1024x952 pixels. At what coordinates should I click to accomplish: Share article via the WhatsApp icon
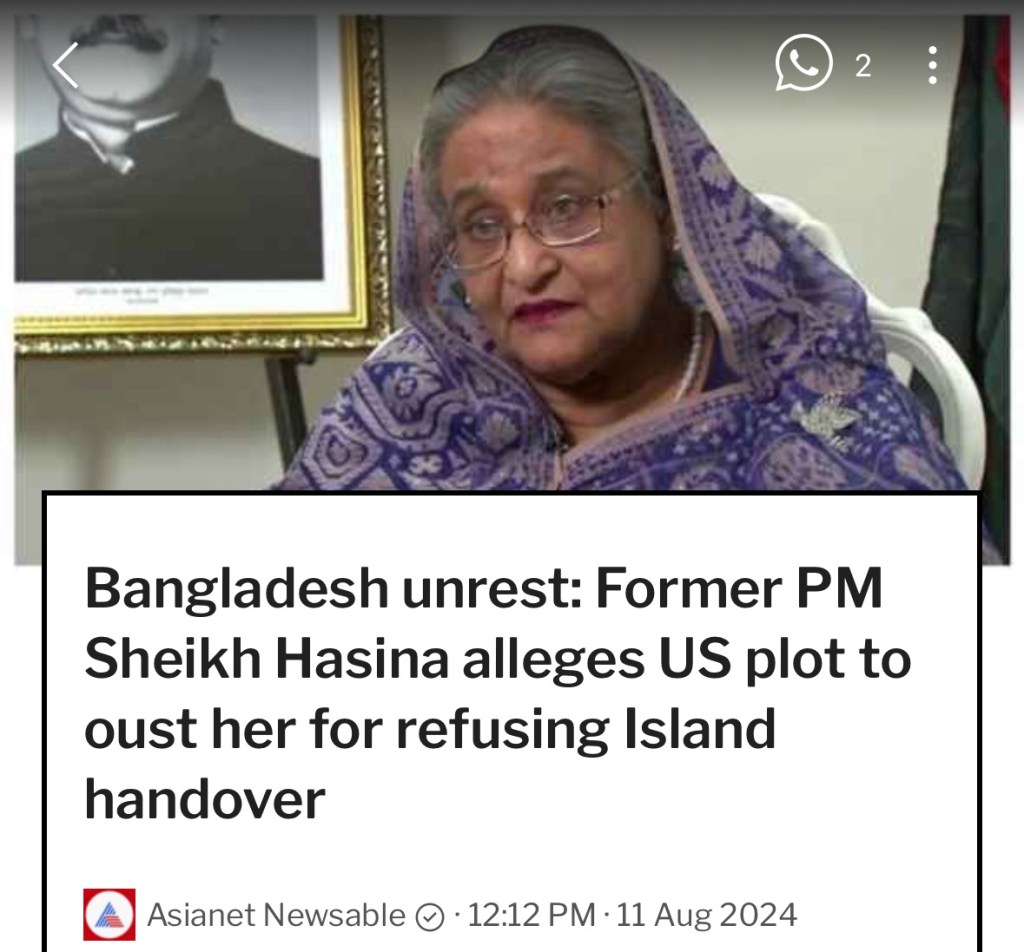pyautogui.click(x=803, y=63)
